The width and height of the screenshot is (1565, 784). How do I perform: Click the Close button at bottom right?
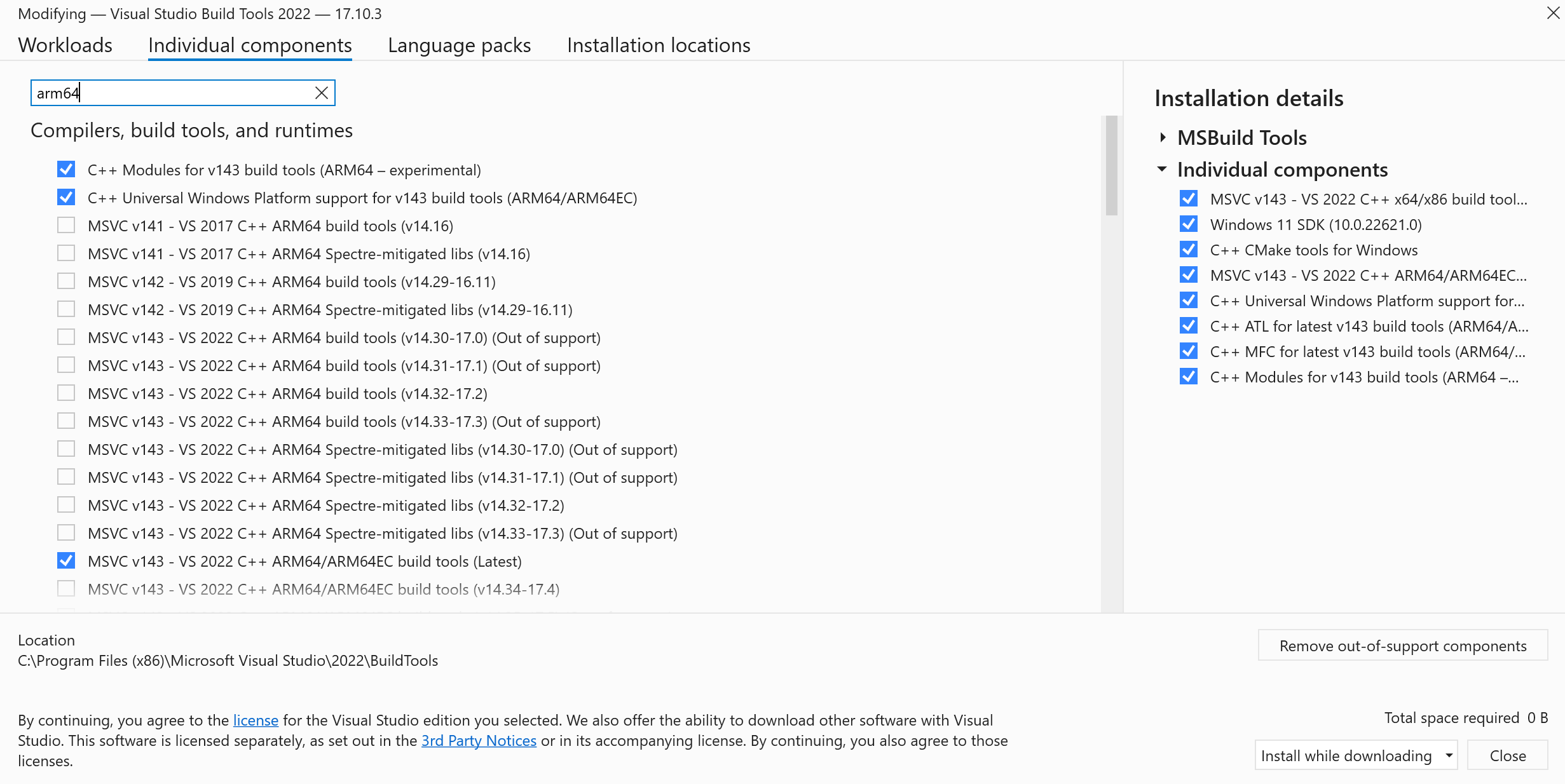(x=1507, y=755)
